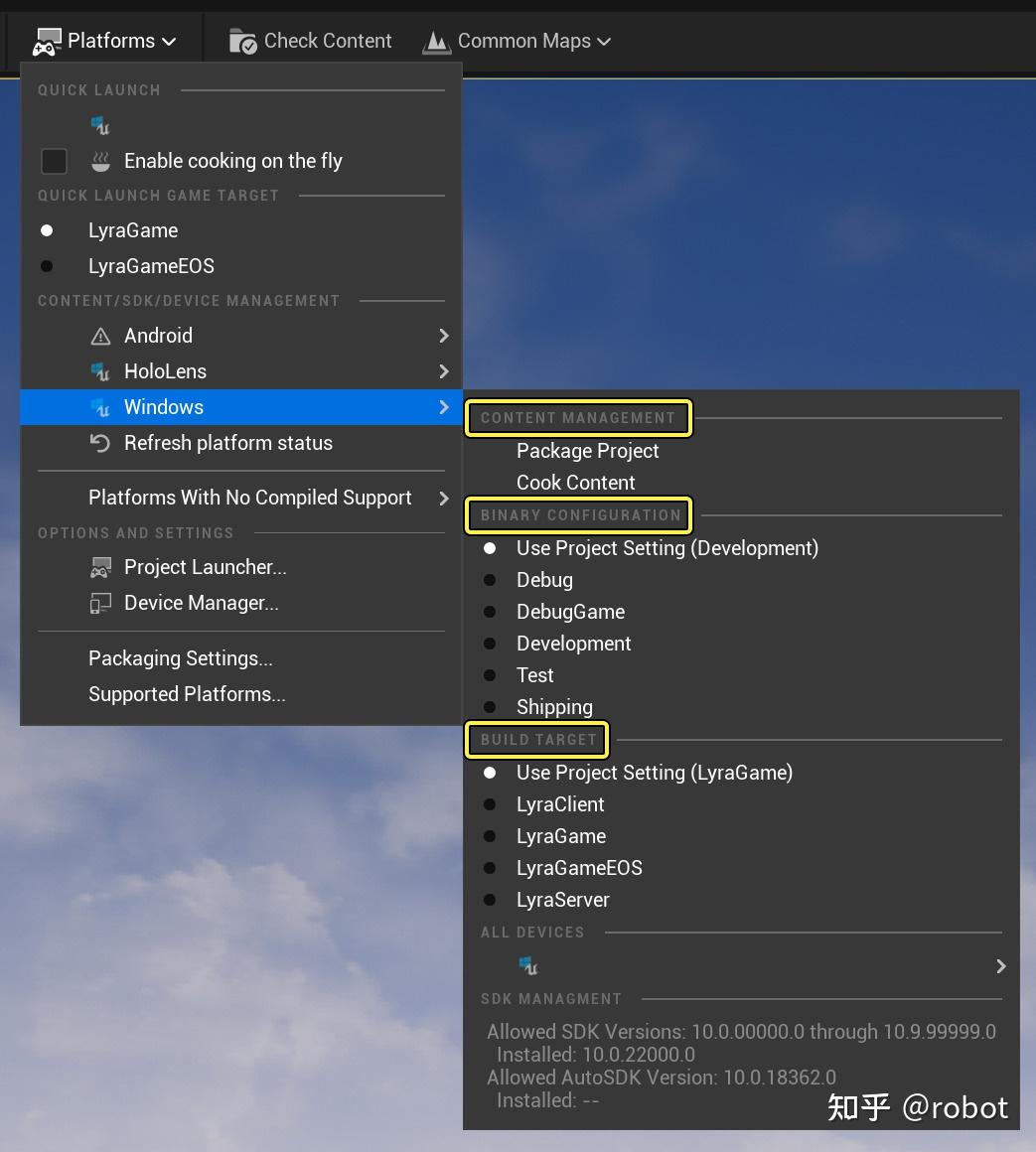The width and height of the screenshot is (1036, 1152).
Task: Click the HoloLens platform icon
Action: 100,371
